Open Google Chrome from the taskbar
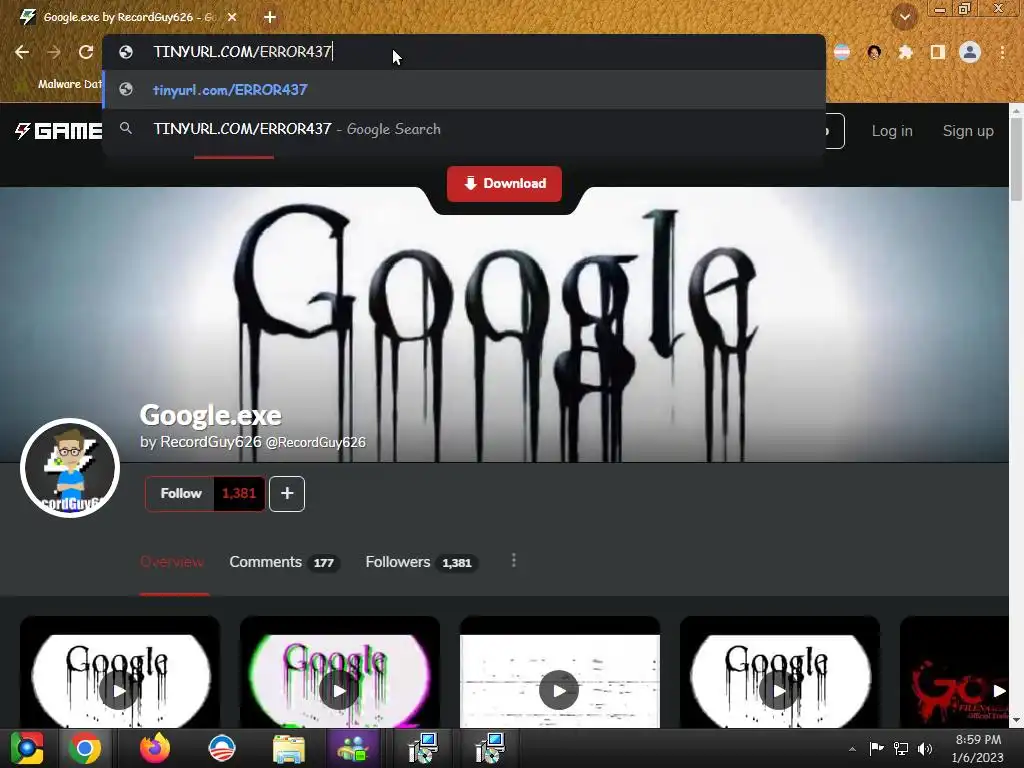Image resolution: width=1024 pixels, height=768 pixels. pyautogui.click(x=85, y=748)
